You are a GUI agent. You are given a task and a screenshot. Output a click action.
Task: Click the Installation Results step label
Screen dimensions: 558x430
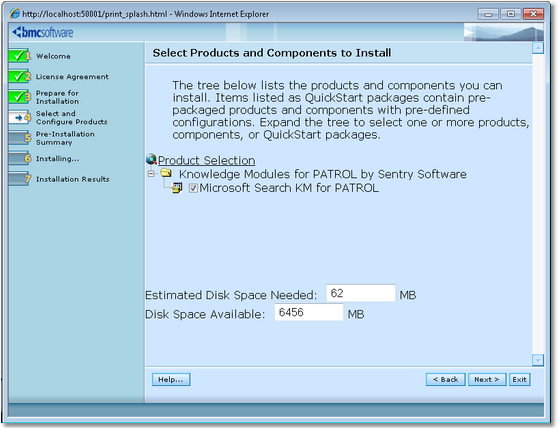(x=73, y=179)
